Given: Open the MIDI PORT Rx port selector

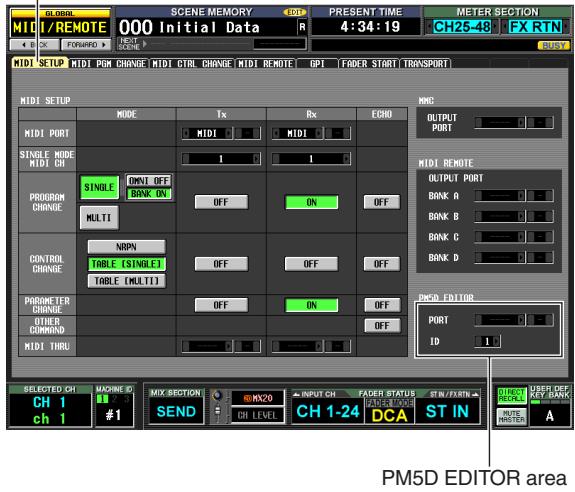Looking at the screenshot, I should (x=297, y=133).
